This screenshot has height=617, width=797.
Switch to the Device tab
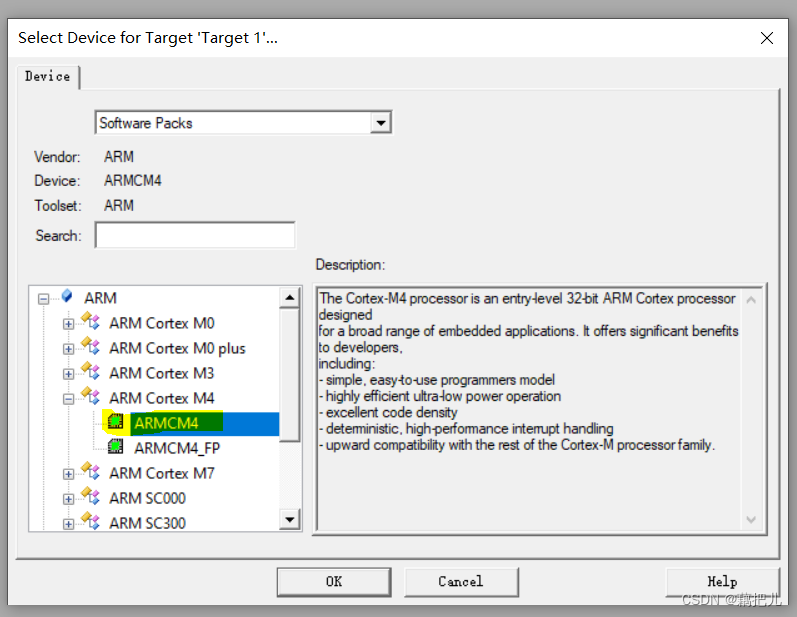[48, 76]
